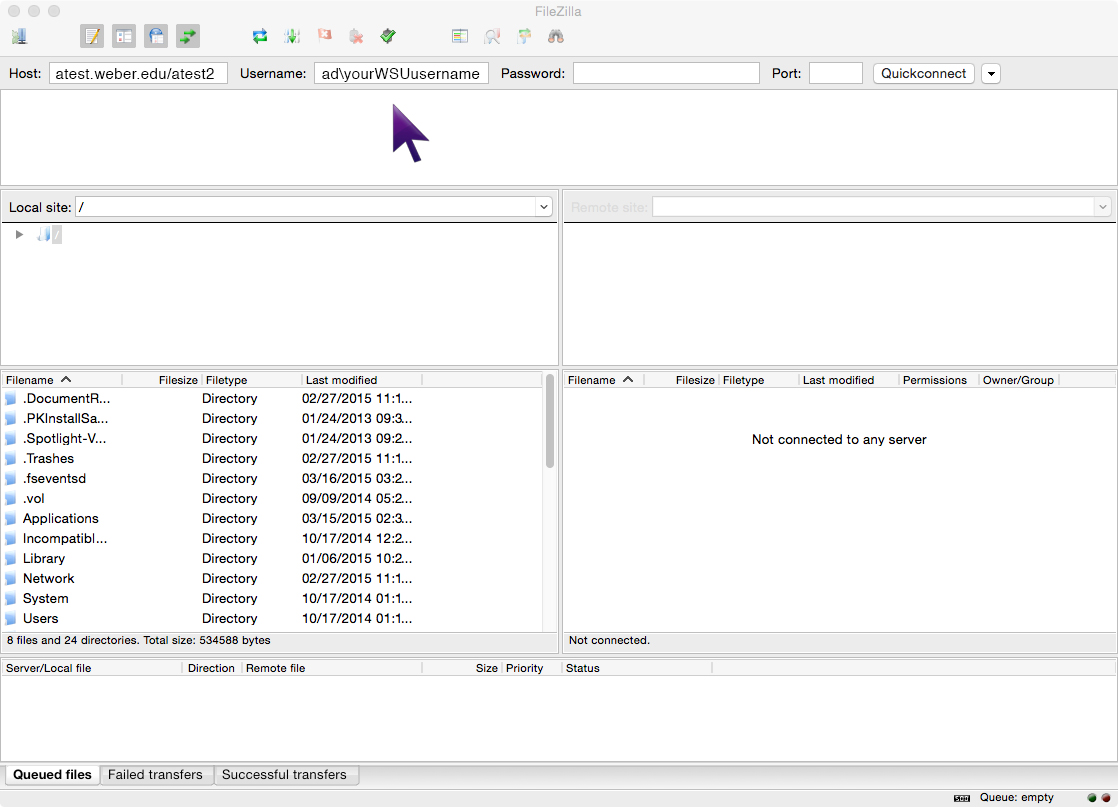Click the binoculars file search icon
The height and width of the screenshot is (807, 1118).
(556, 36)
